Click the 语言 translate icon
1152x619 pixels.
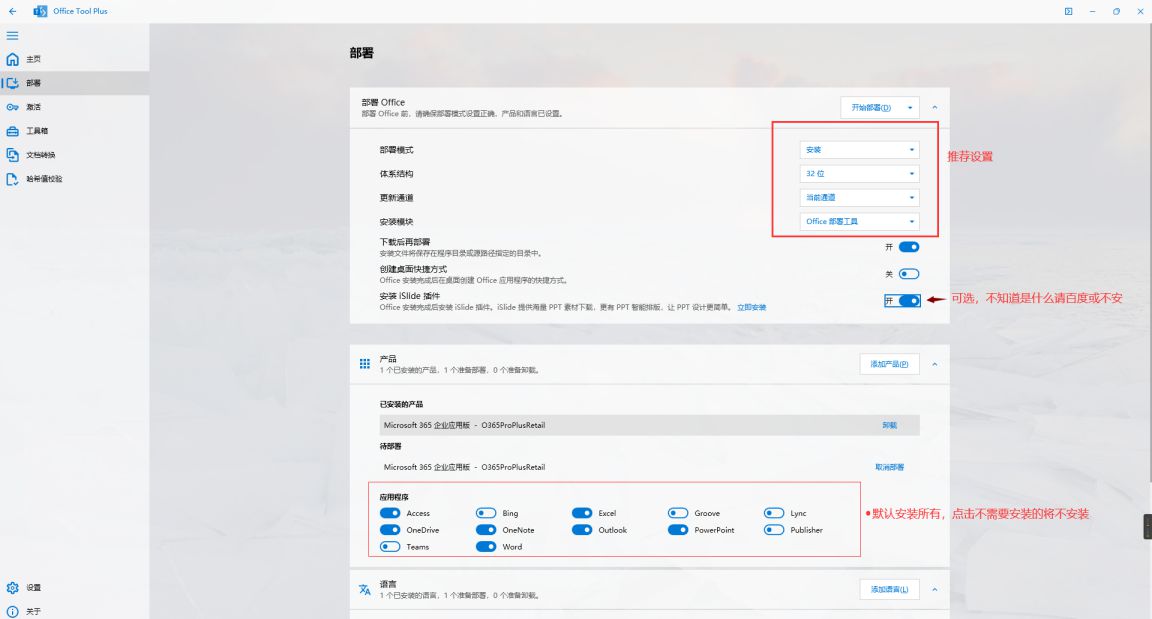(x=364, y=589)
